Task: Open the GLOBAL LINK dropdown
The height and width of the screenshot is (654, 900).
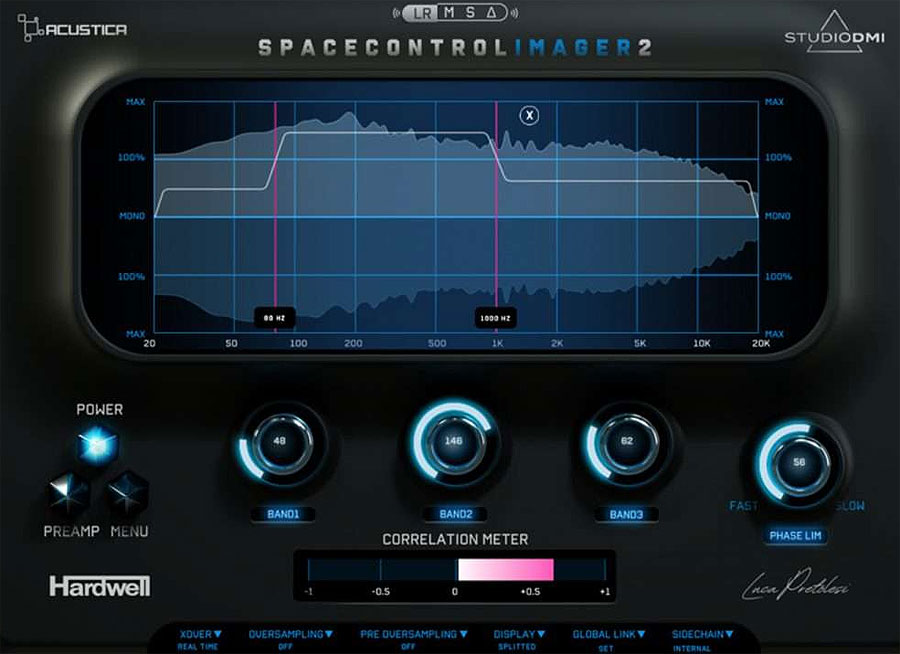Action: coord(608,634)
